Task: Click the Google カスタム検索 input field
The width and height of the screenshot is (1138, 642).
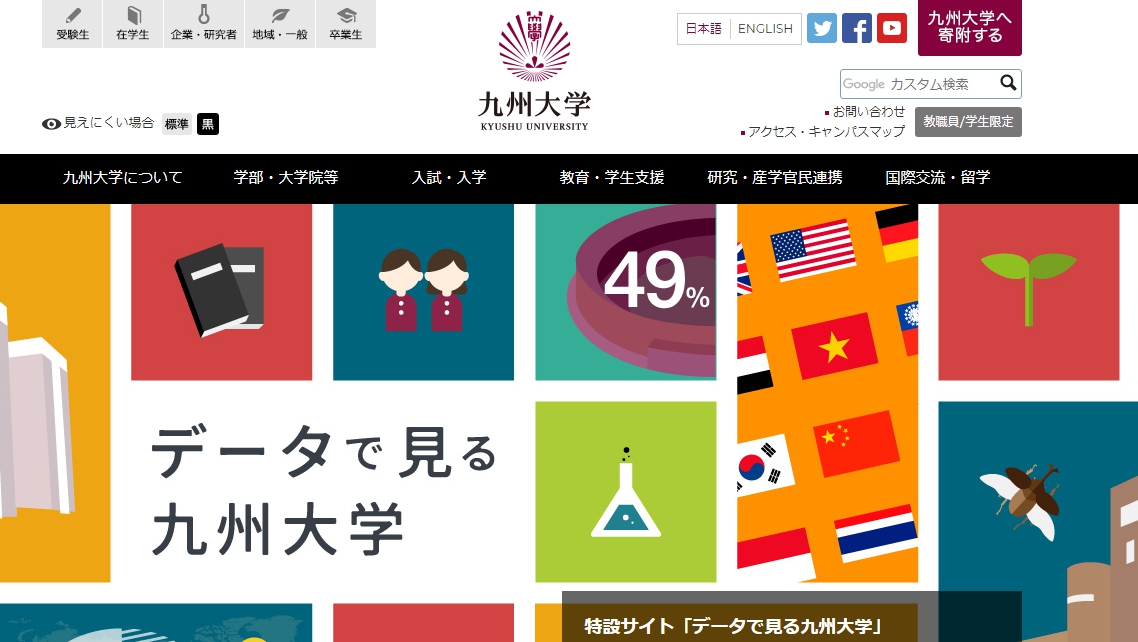Action: click(919, 84)
